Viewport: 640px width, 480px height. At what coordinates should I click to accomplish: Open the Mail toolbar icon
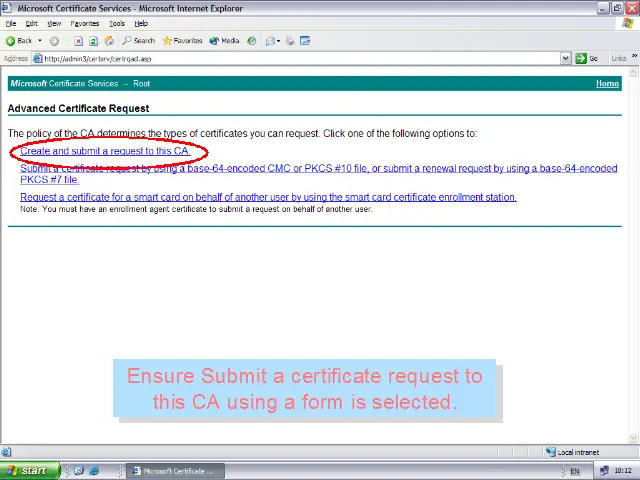pos(270,41)
